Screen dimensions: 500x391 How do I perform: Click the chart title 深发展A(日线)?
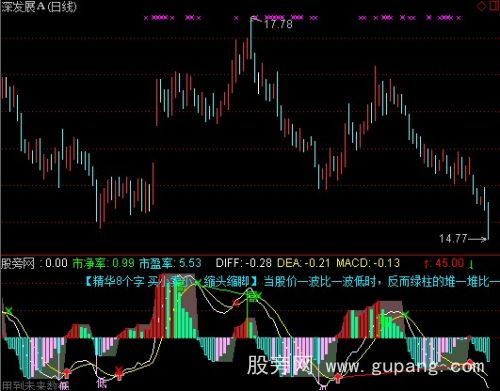pyautogui.click(x=39, y=7)
